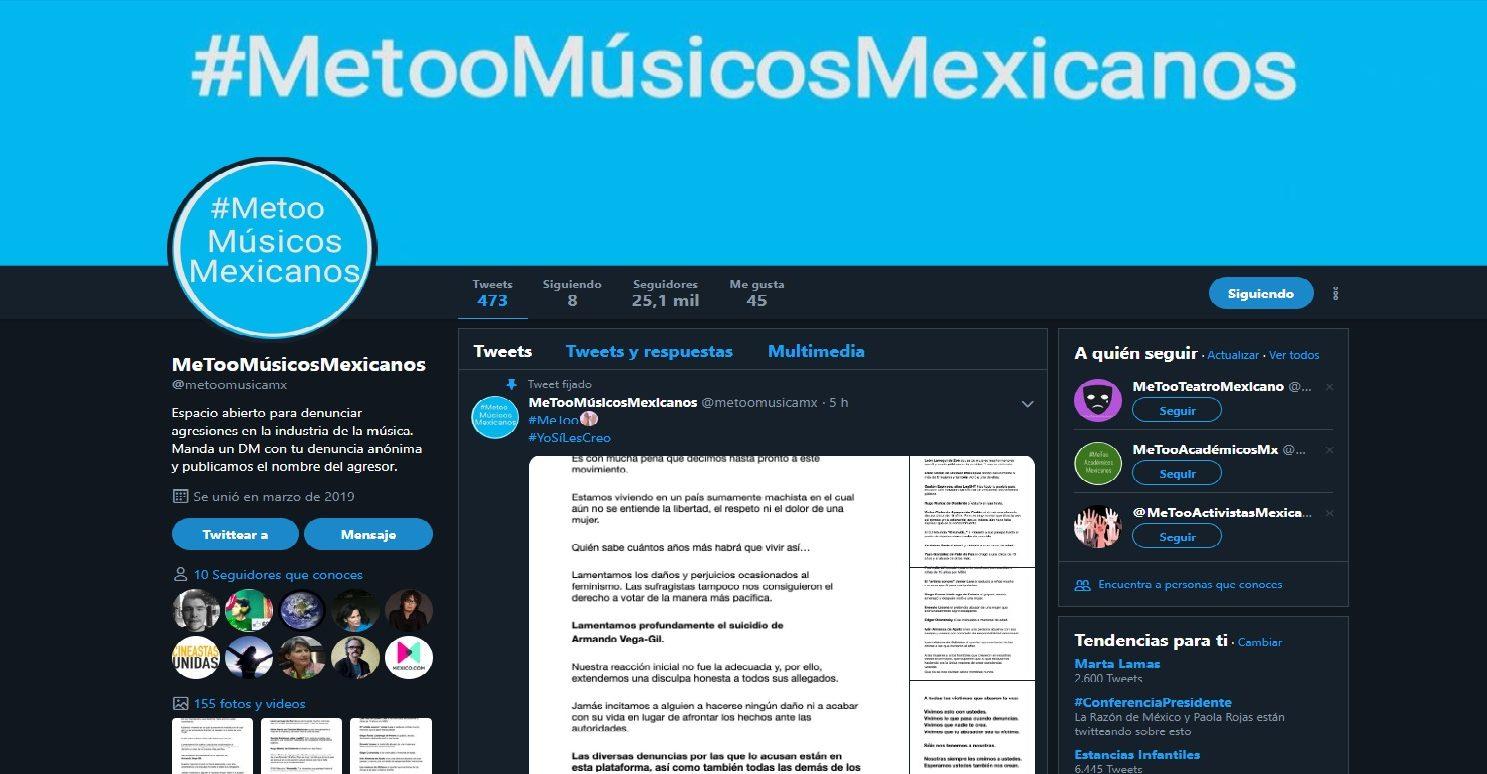
Task: Switch to the Tweets y respuestas tab
Action: click(x=649, y=351)
